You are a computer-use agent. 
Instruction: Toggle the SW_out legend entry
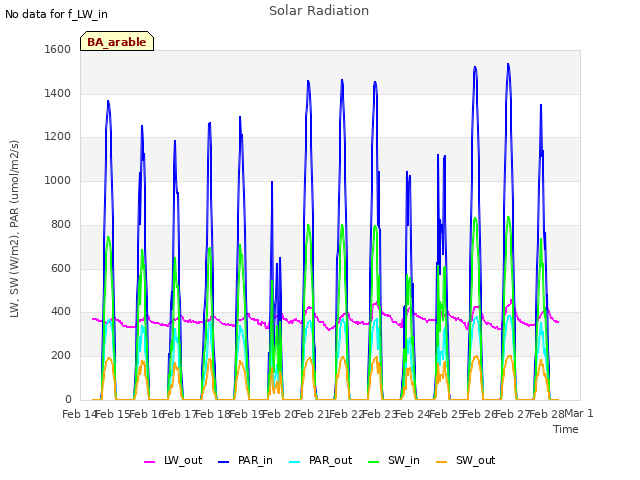tap(466, 460)
